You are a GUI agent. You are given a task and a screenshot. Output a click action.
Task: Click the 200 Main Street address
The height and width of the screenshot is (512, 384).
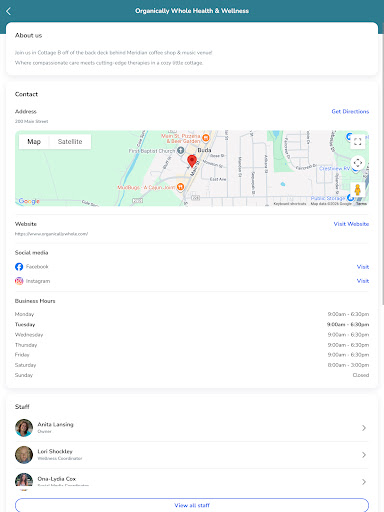click(x=31, y=121)
